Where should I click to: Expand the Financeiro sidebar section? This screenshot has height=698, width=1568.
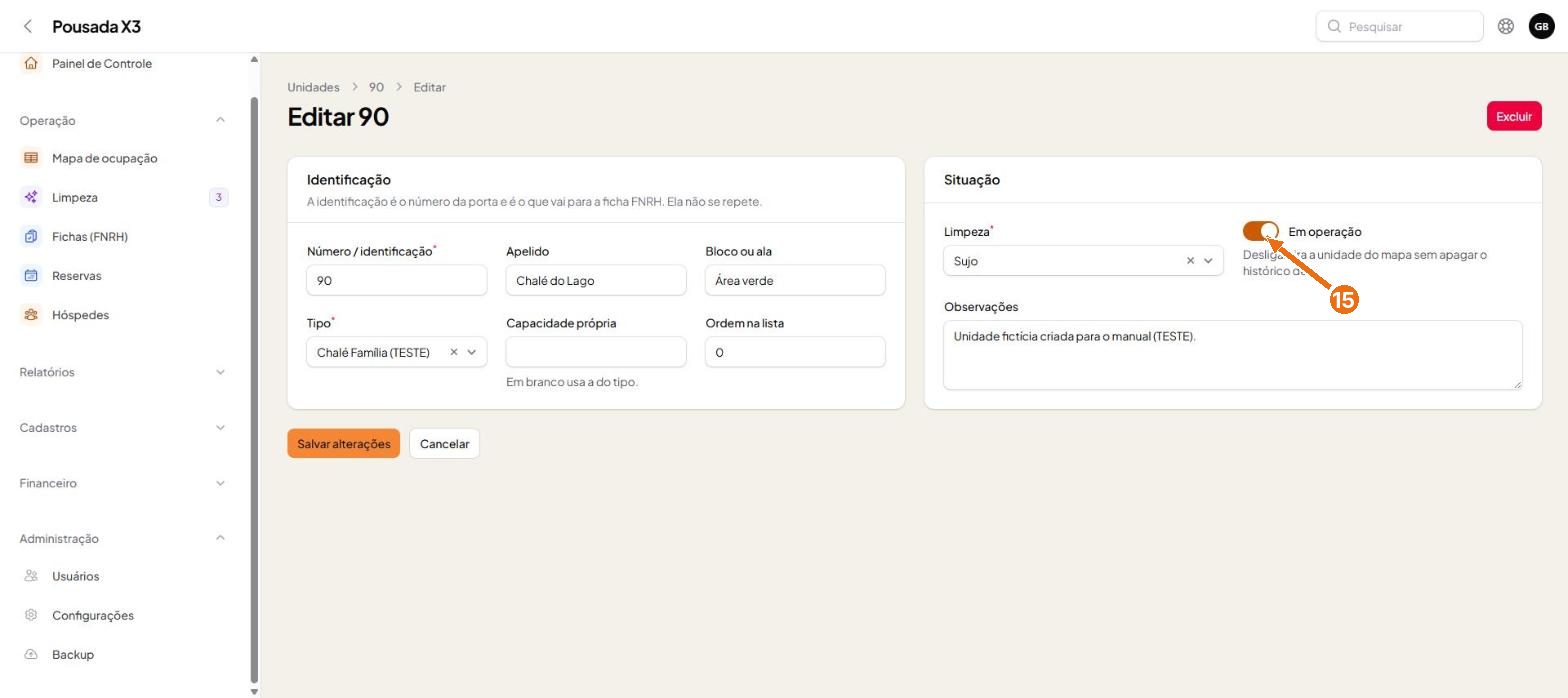tap(124, 483)
